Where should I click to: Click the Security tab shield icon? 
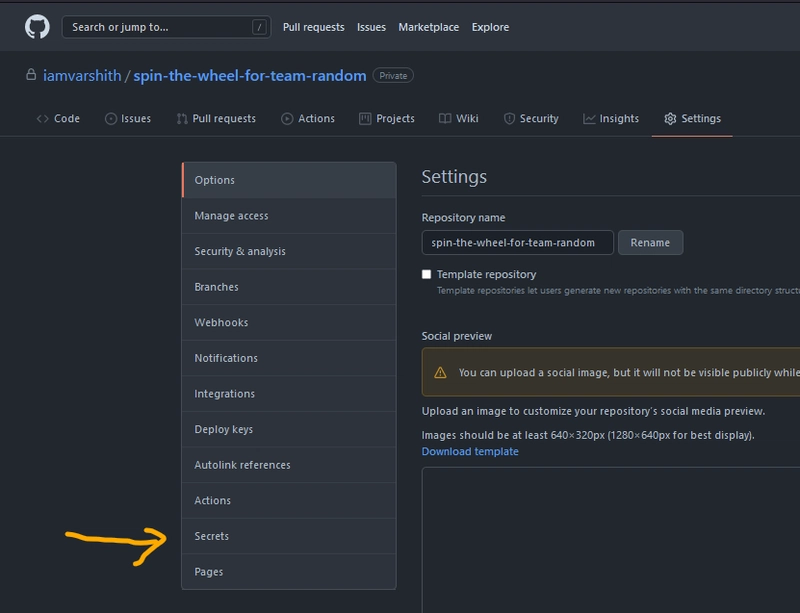(x=509, y=119)
